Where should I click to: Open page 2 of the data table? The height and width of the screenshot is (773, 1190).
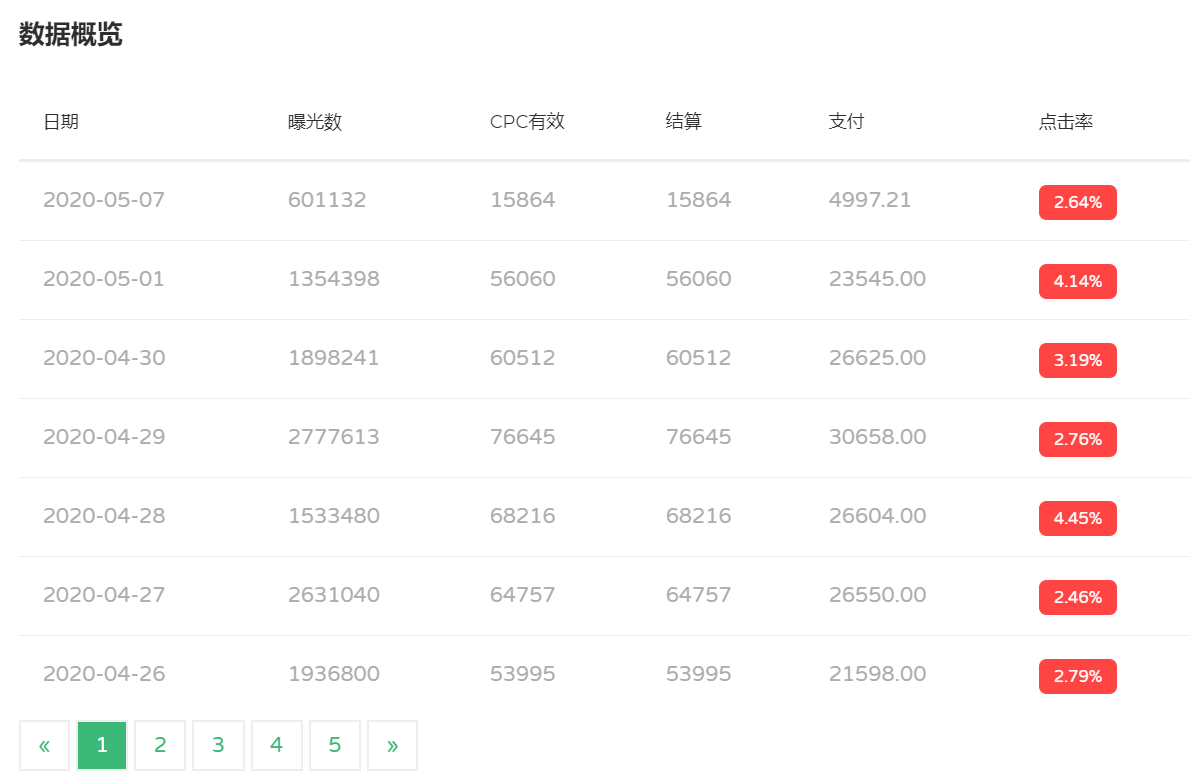(x=160, y=745)
